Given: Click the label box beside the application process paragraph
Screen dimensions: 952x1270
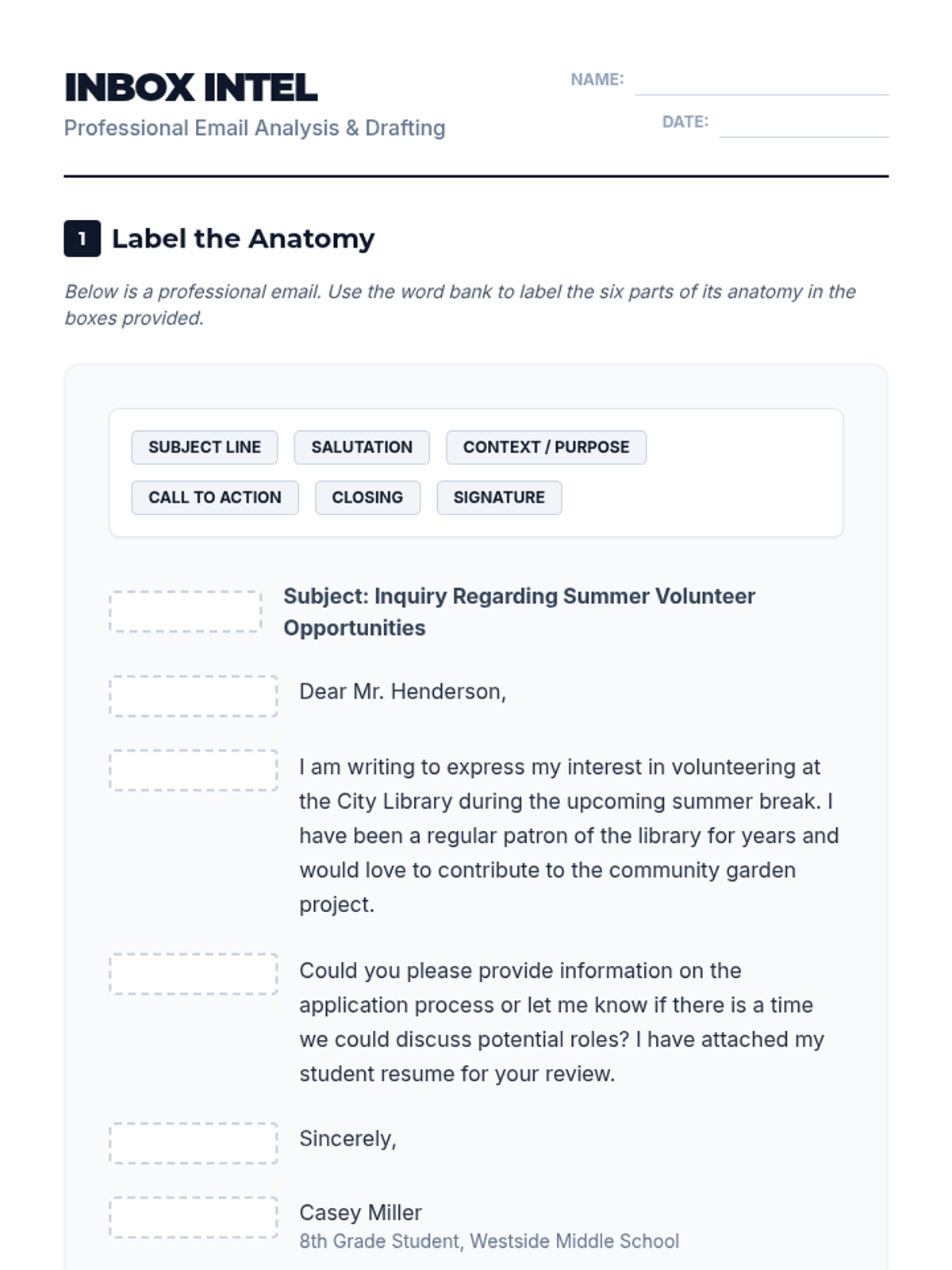Looking at the screenshot, I should 194,974.
